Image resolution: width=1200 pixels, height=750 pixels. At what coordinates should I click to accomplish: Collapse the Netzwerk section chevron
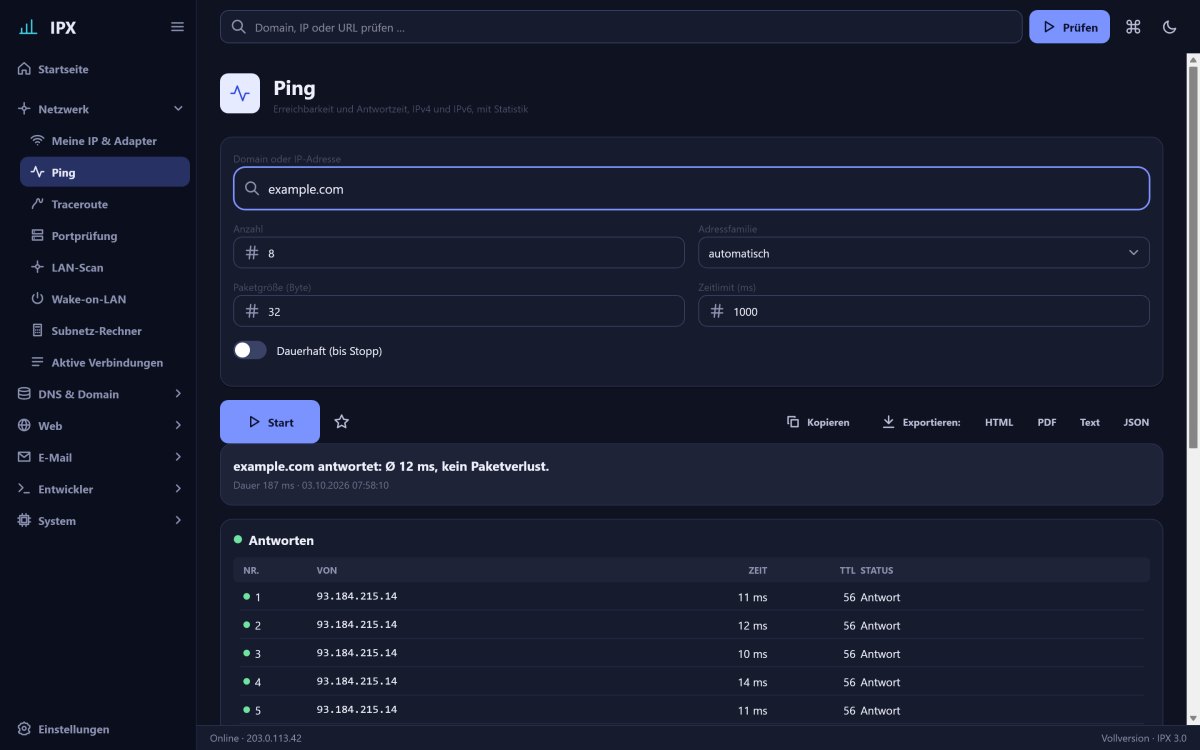coord(178,108)
